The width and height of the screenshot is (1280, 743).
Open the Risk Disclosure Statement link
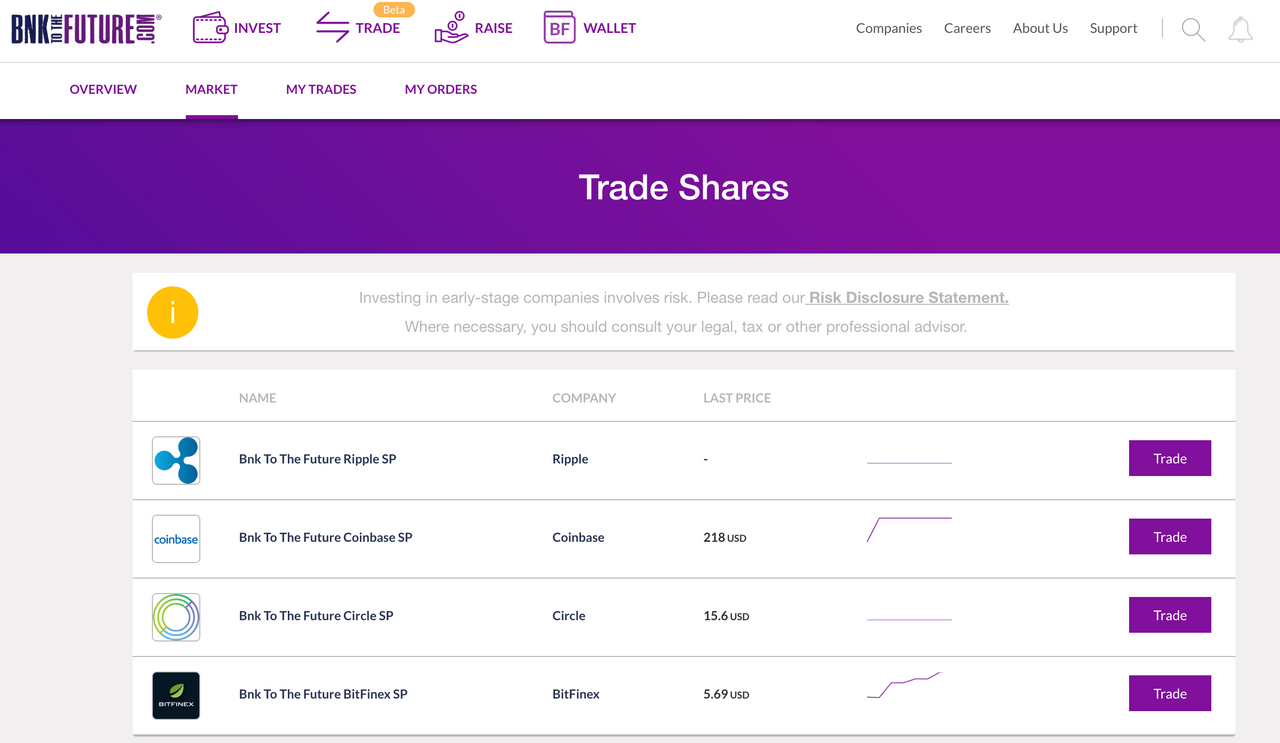[x=908, y=298]
